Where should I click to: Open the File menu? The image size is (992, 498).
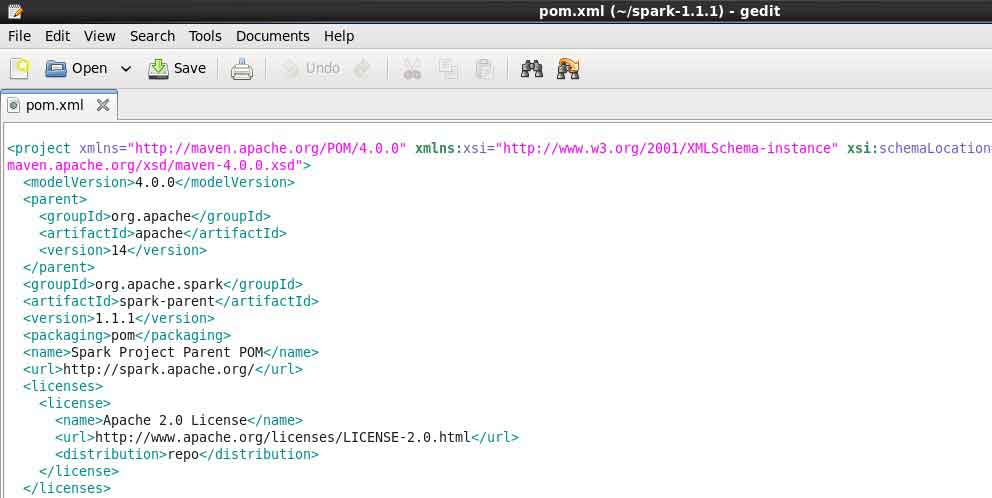(19, 36)
